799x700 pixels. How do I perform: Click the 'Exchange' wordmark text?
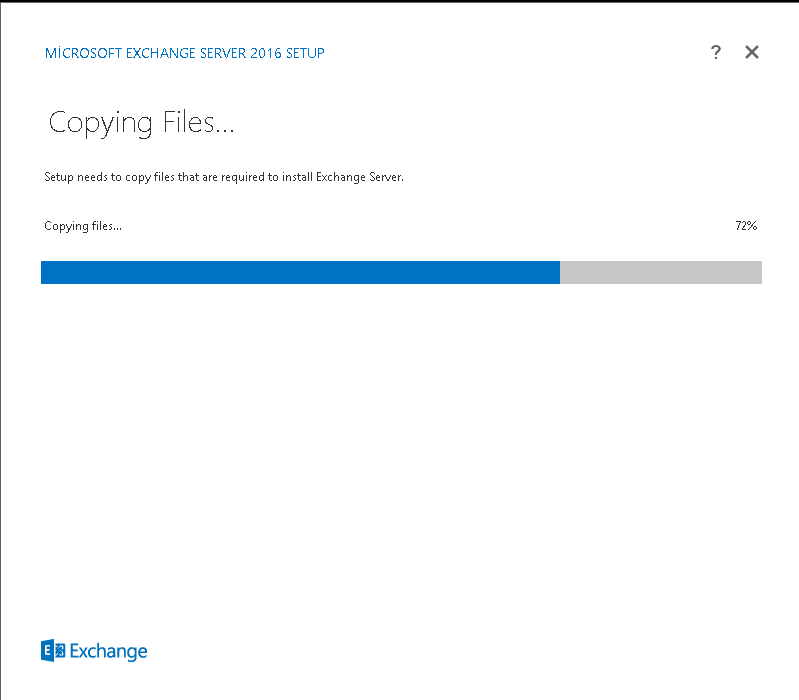click(x=109, y=651)
